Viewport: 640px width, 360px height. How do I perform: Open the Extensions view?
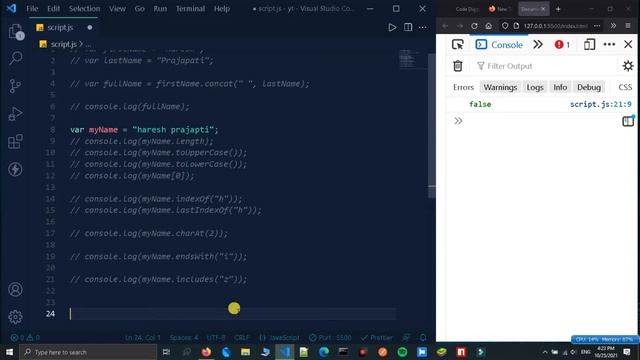(16, 141)
